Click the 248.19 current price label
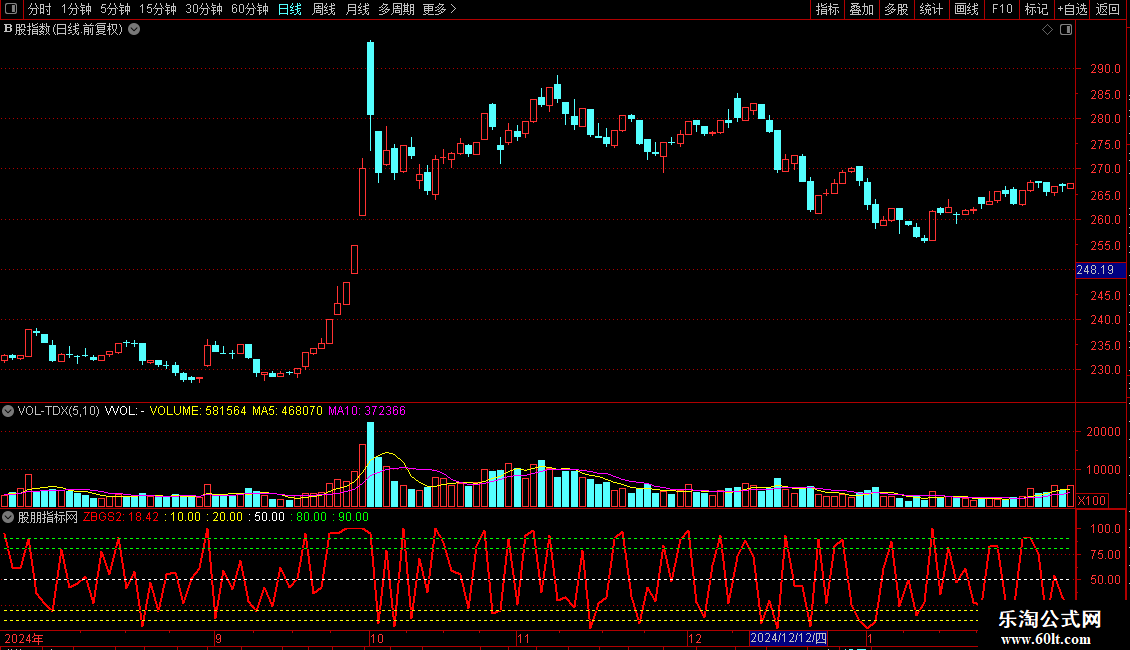1130x650 pixels. pos(1100,270)
